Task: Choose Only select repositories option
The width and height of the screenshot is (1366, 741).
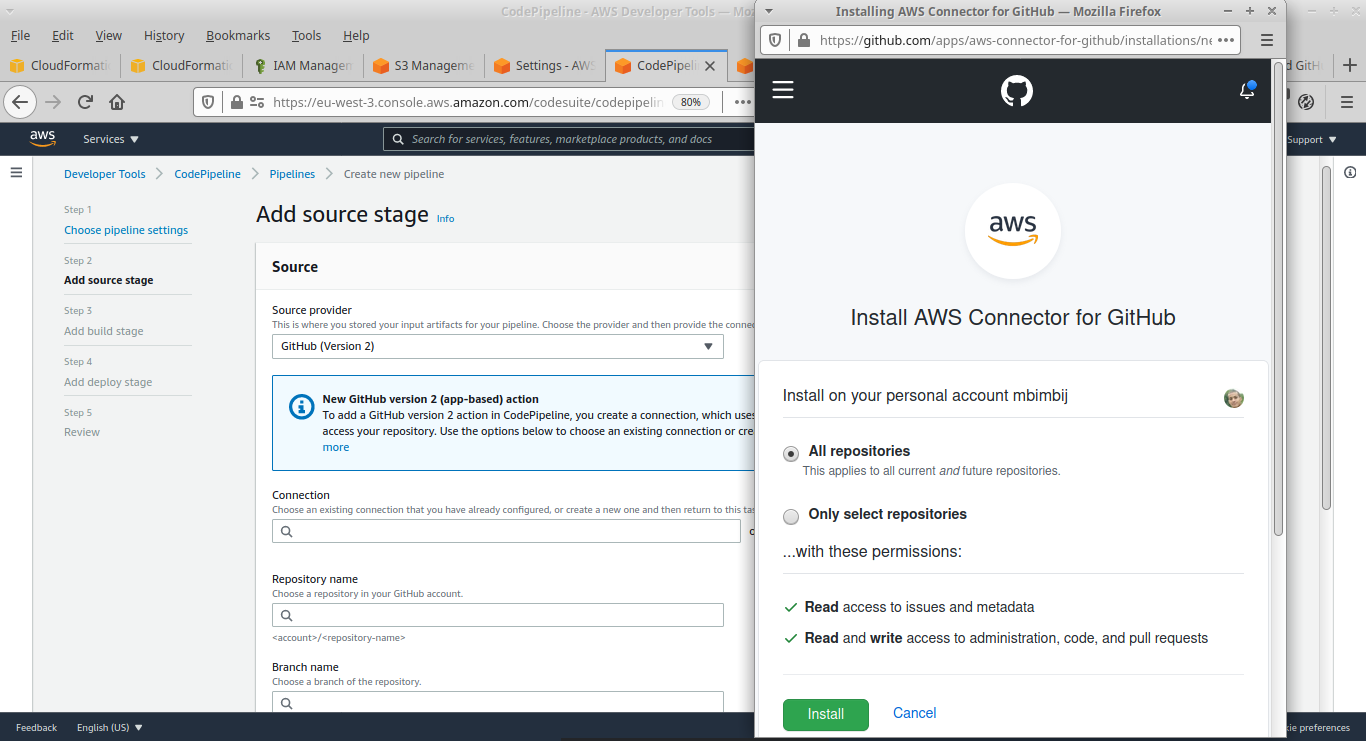Action: [x=791, y=516]
